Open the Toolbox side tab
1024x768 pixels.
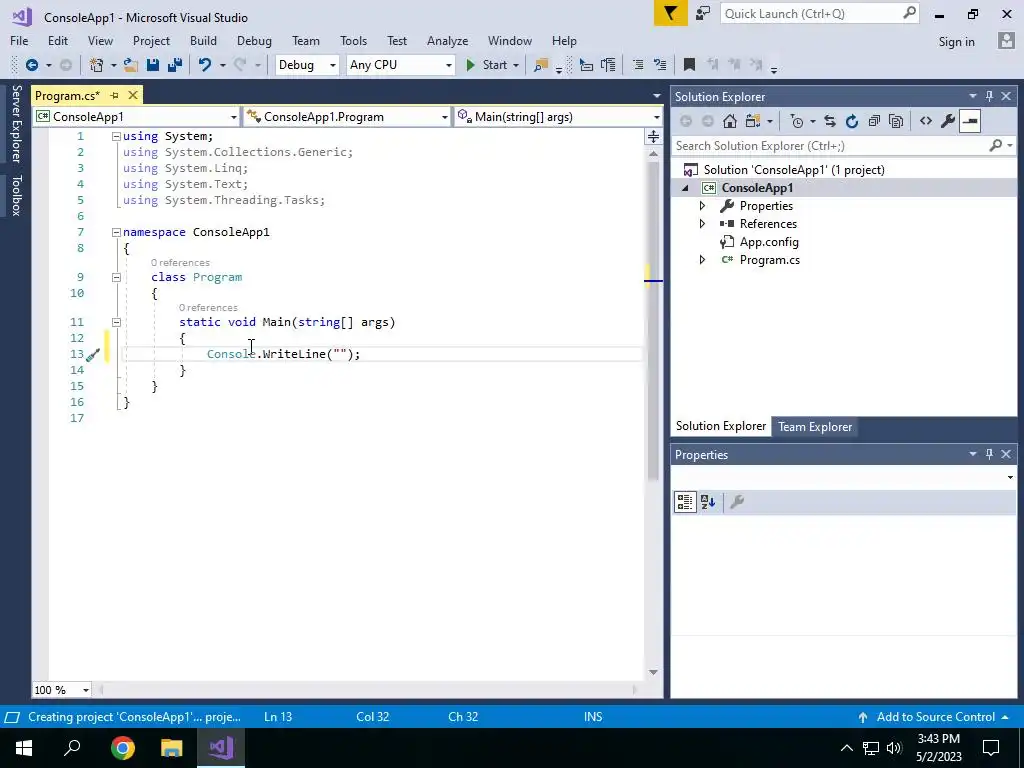click(17, 195)
